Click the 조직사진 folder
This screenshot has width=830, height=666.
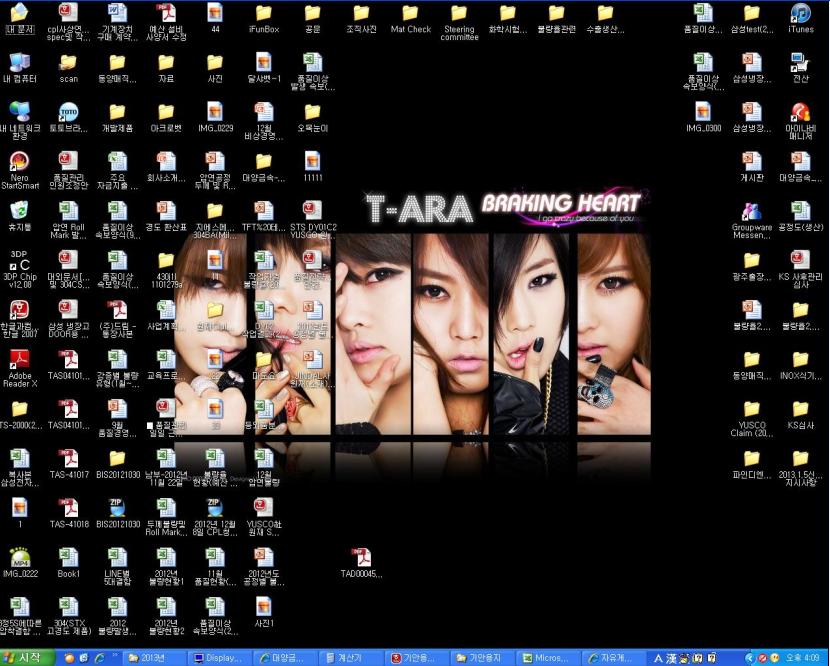point(361,18)
